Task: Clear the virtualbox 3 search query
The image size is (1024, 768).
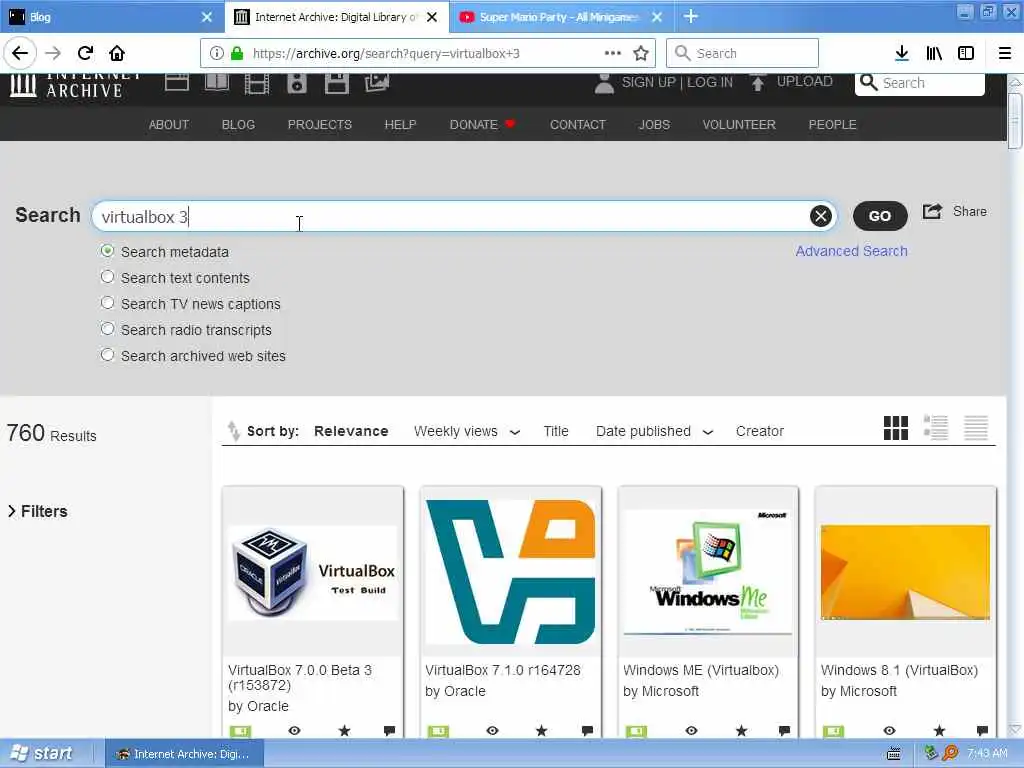Action: click(821, 216)
